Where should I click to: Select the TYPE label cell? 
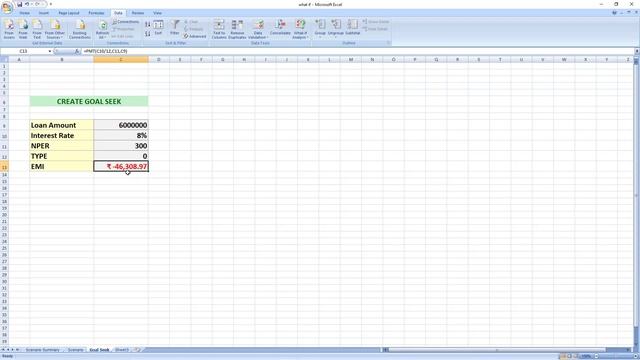tap(62, 156)
